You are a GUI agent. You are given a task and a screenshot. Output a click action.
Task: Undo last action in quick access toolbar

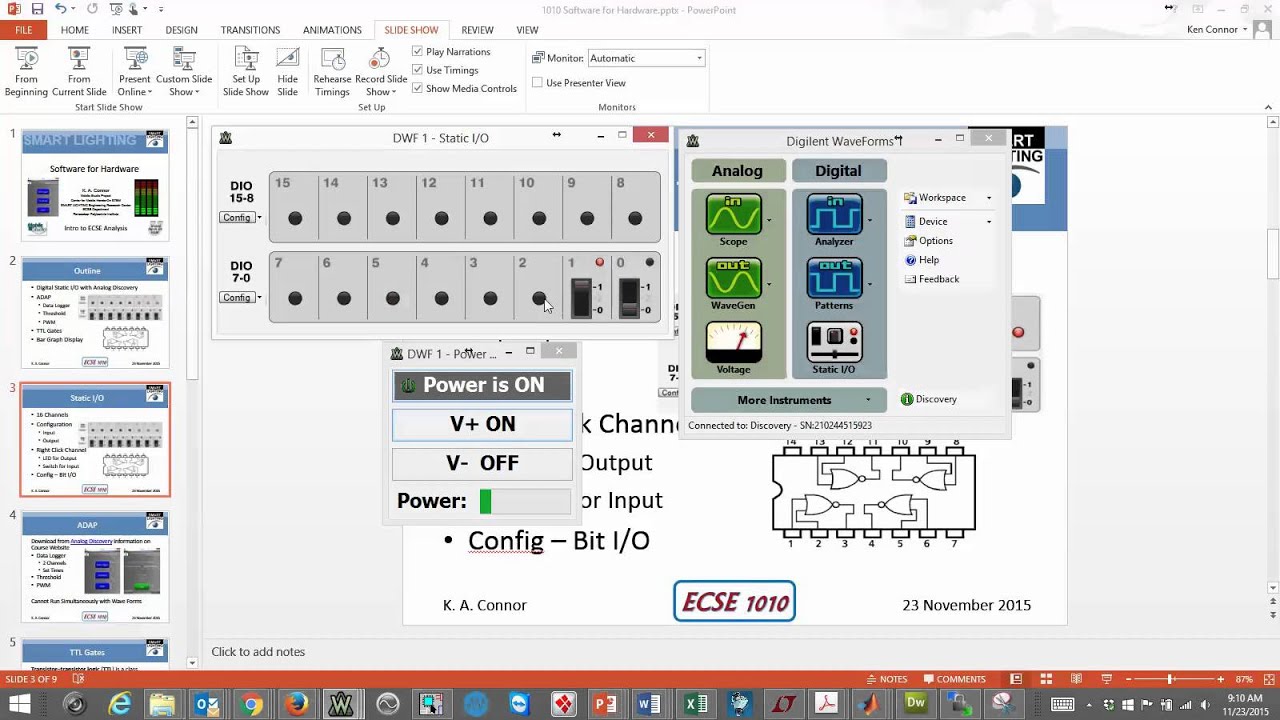click(x=61, y=9)
